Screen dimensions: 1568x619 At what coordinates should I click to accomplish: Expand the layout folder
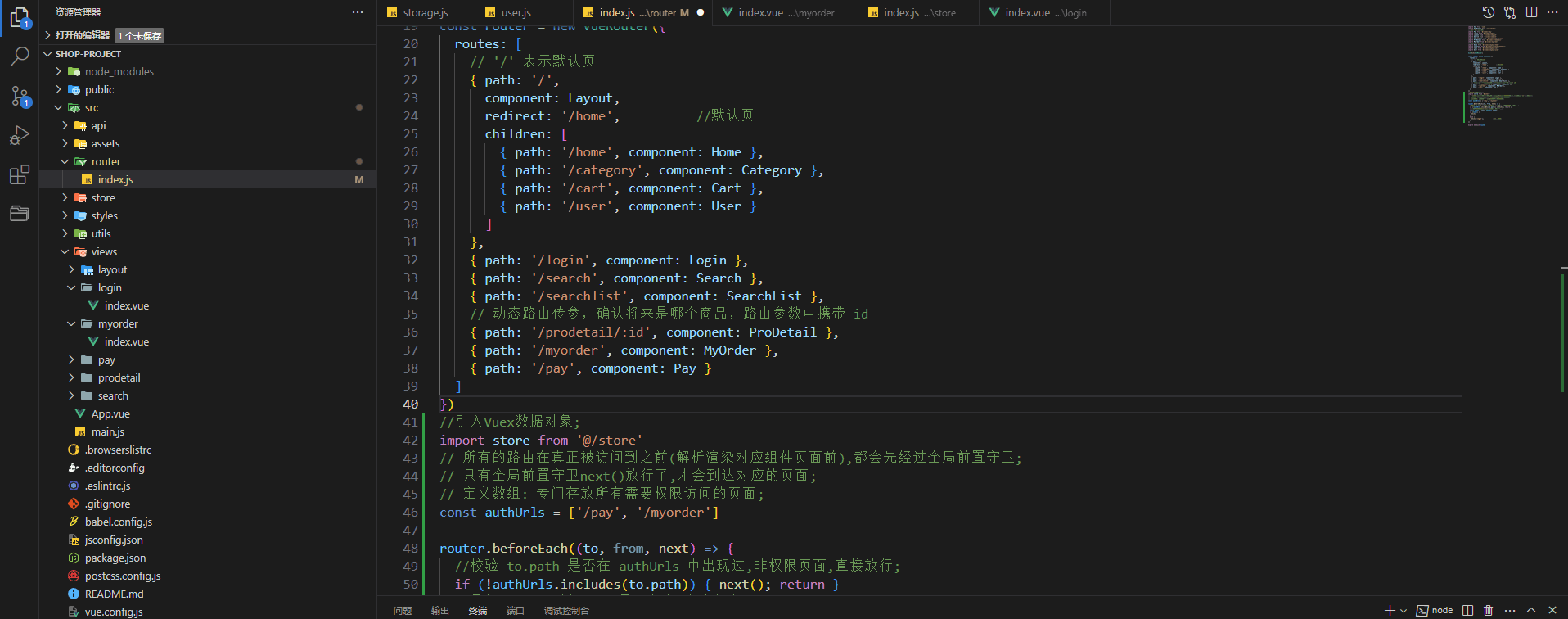pyautogui.click(x=71, y=269)
